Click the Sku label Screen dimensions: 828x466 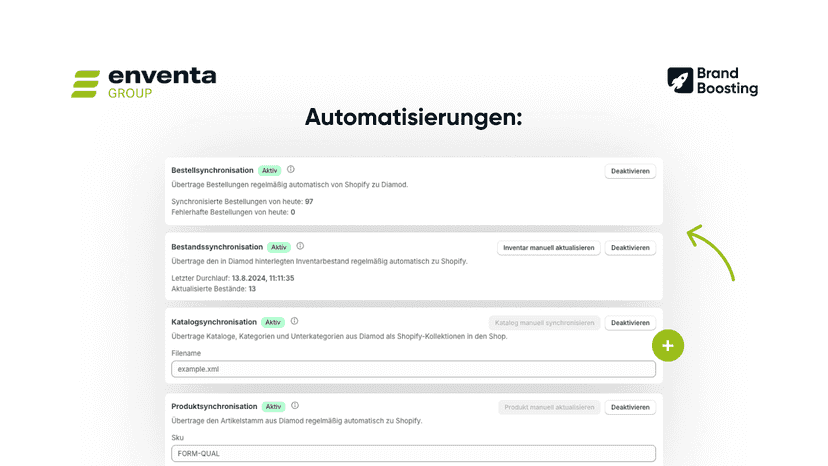click(177, 437)
